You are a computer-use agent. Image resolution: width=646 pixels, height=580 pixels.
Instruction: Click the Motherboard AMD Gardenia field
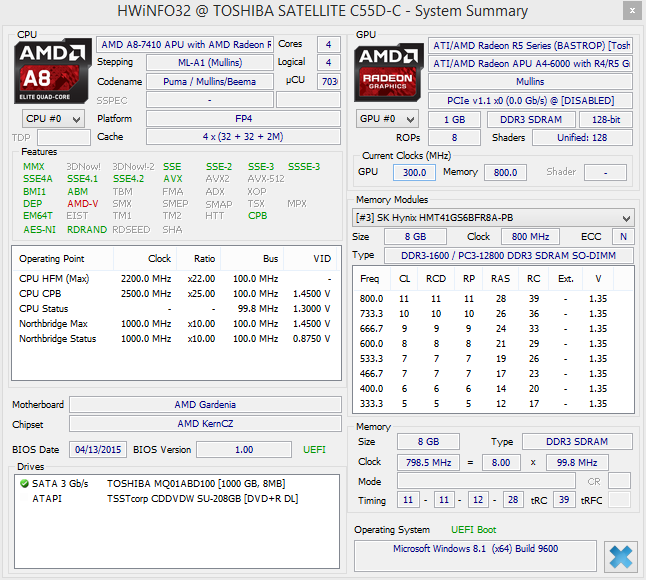click(x=205, y=405)
